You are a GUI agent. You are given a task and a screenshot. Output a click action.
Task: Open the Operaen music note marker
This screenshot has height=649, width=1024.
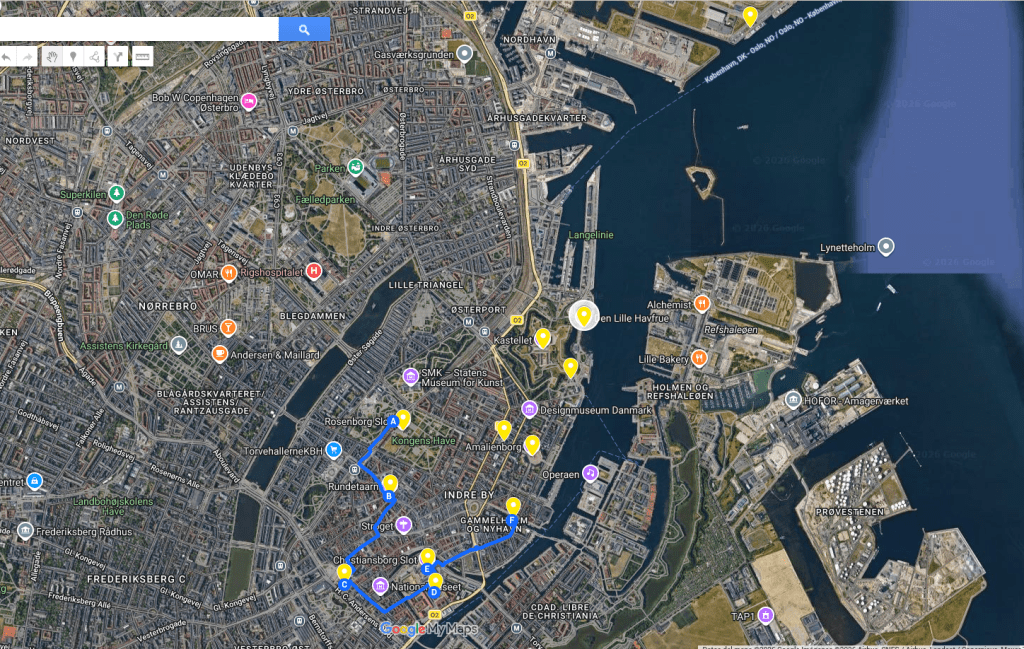tap(591, 473)
